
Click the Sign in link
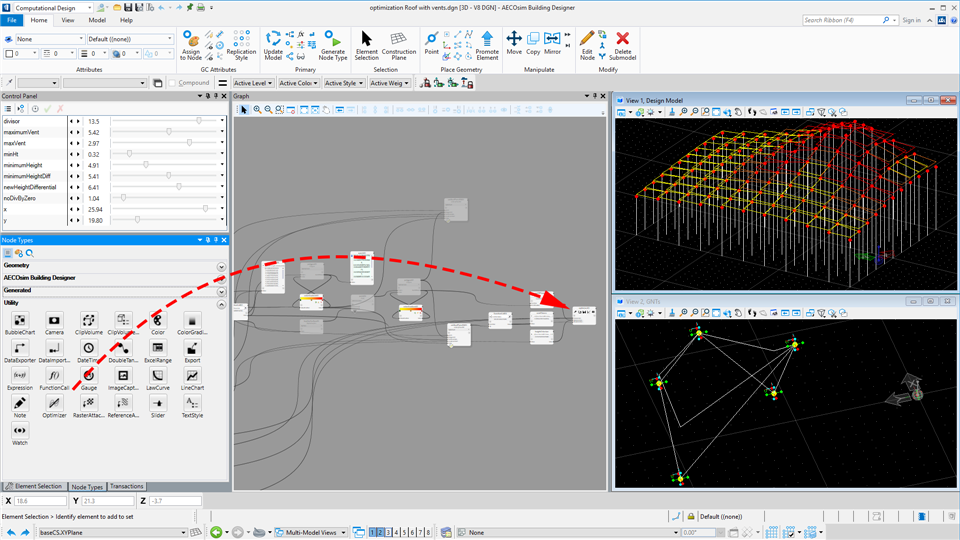point(911,20)
